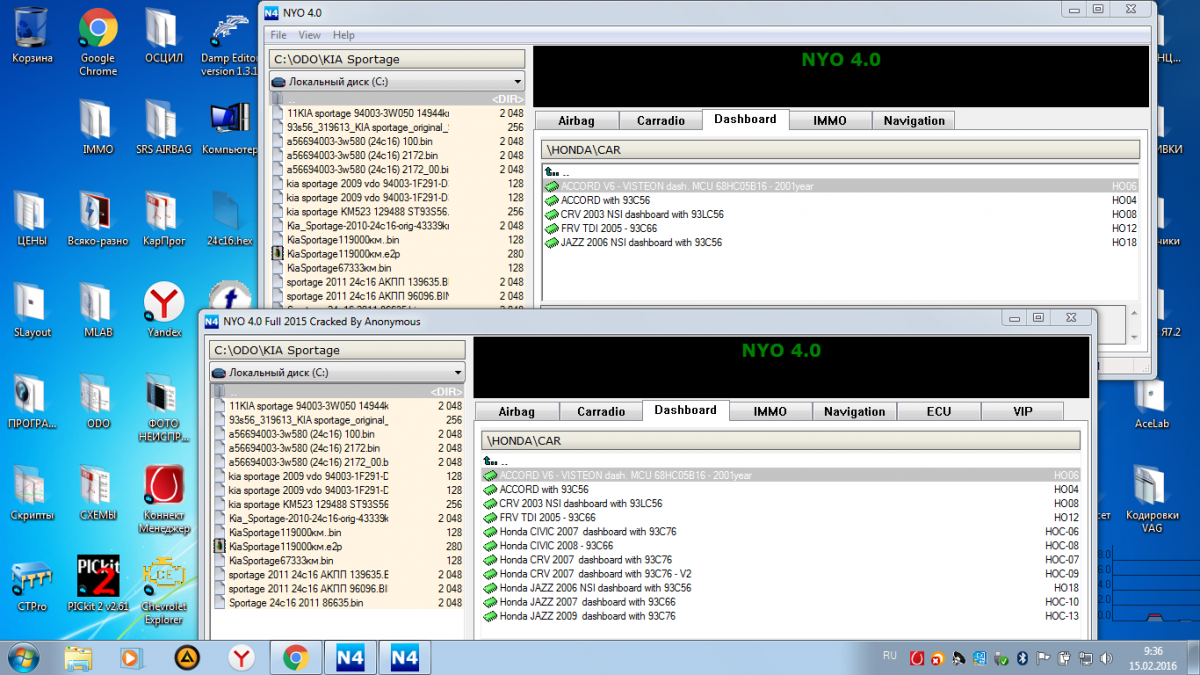Click the Windows Start button

(24, 656)
